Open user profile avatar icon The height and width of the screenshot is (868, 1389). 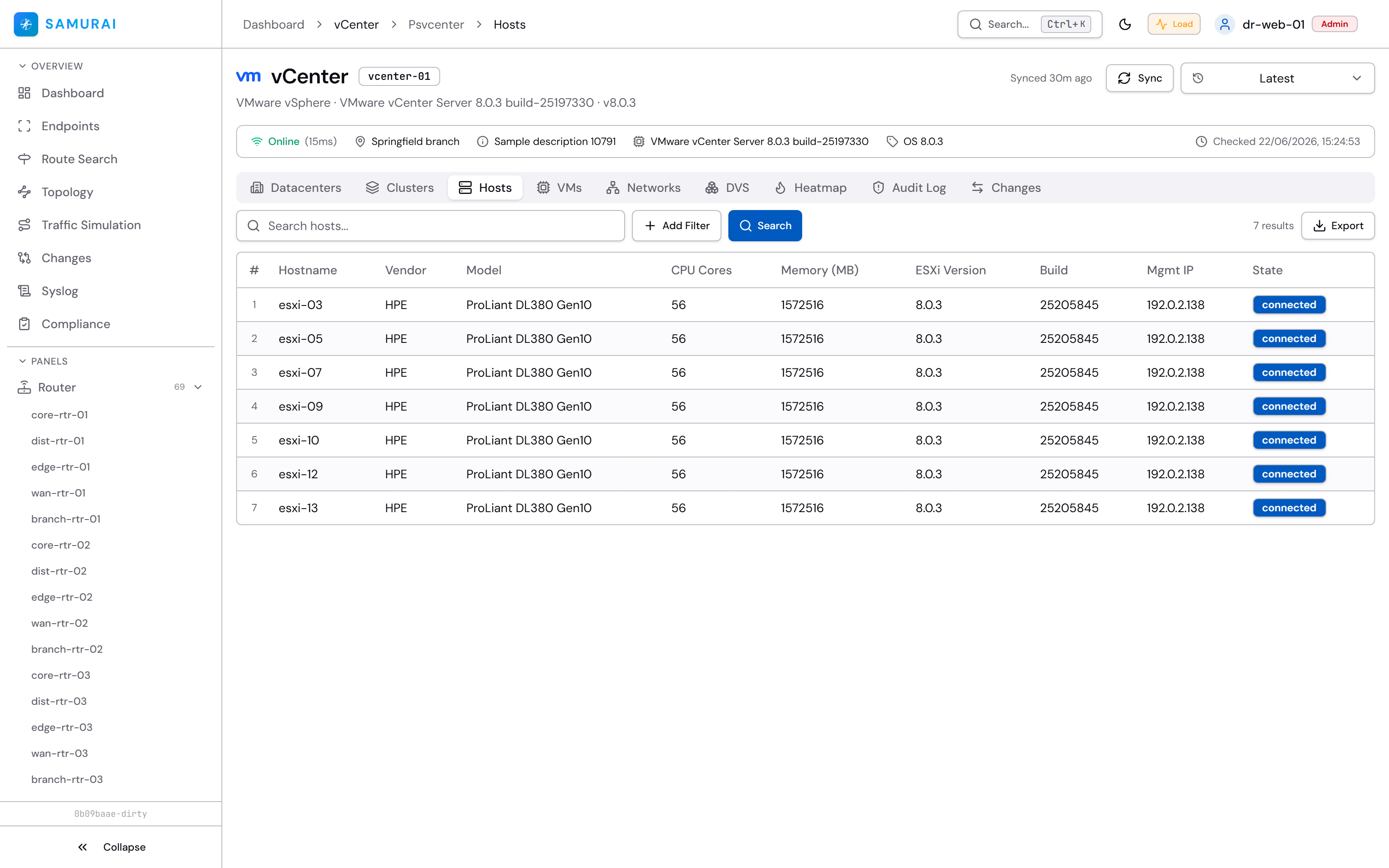[1224, 24]
